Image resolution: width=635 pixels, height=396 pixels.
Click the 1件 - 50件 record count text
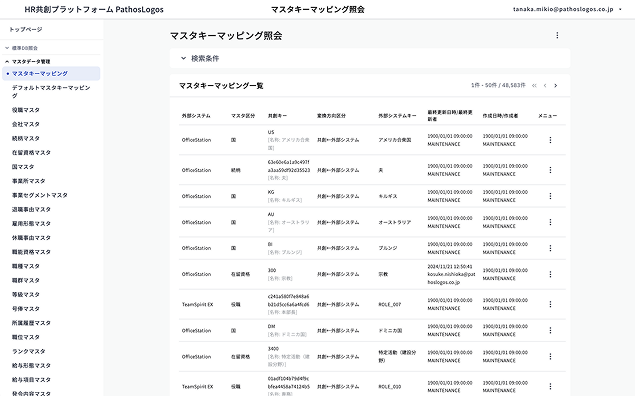point(498,85)
